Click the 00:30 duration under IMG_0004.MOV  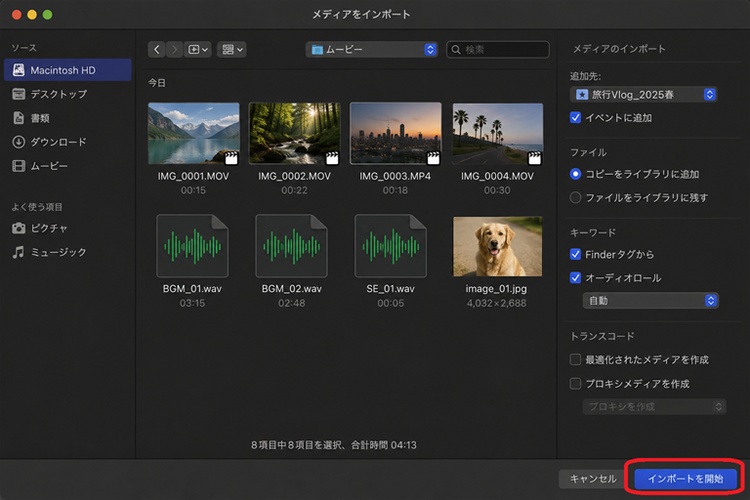point(497,190)
